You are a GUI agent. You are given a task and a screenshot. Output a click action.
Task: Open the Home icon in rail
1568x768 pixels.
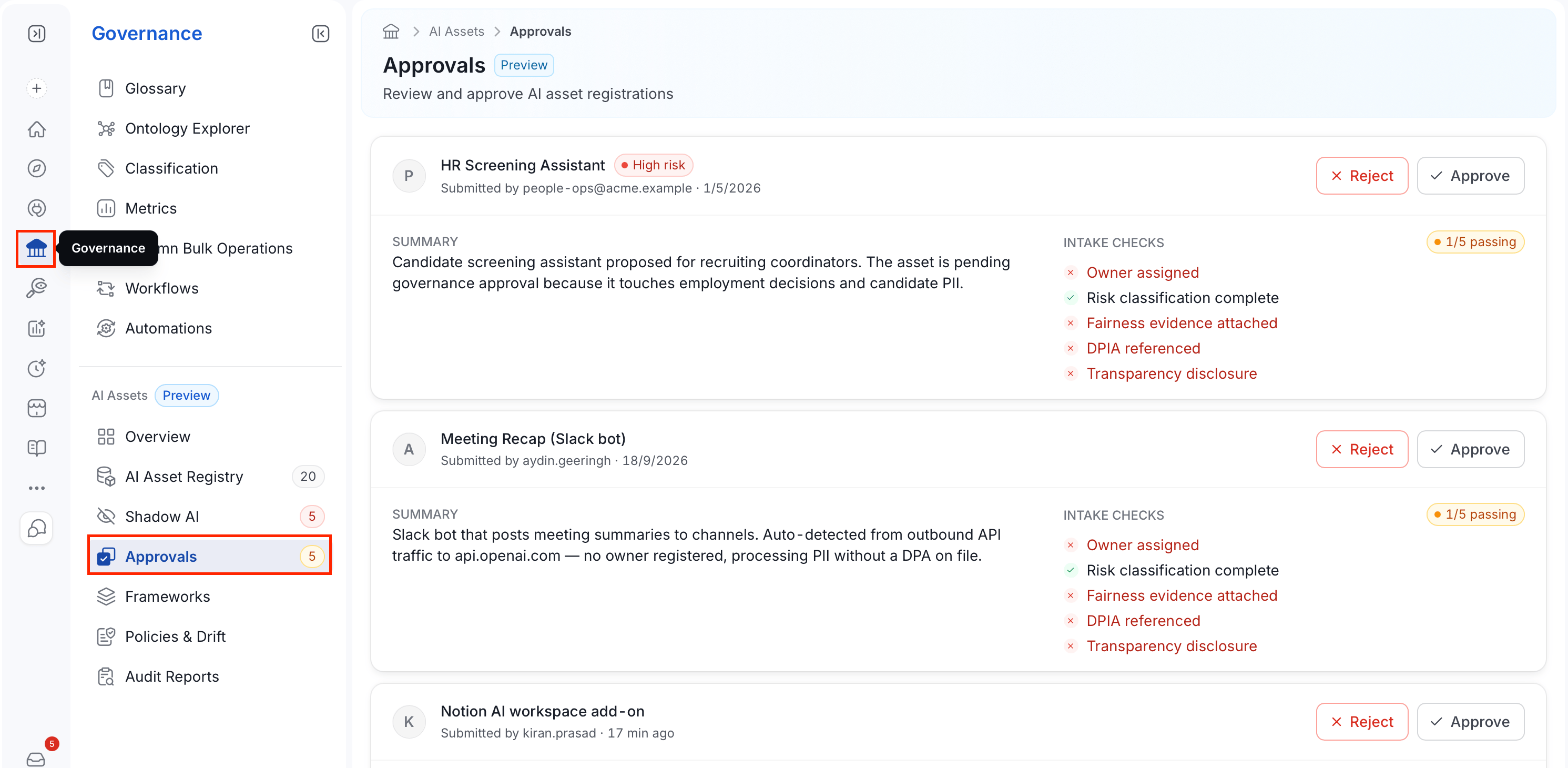(36, 128)
